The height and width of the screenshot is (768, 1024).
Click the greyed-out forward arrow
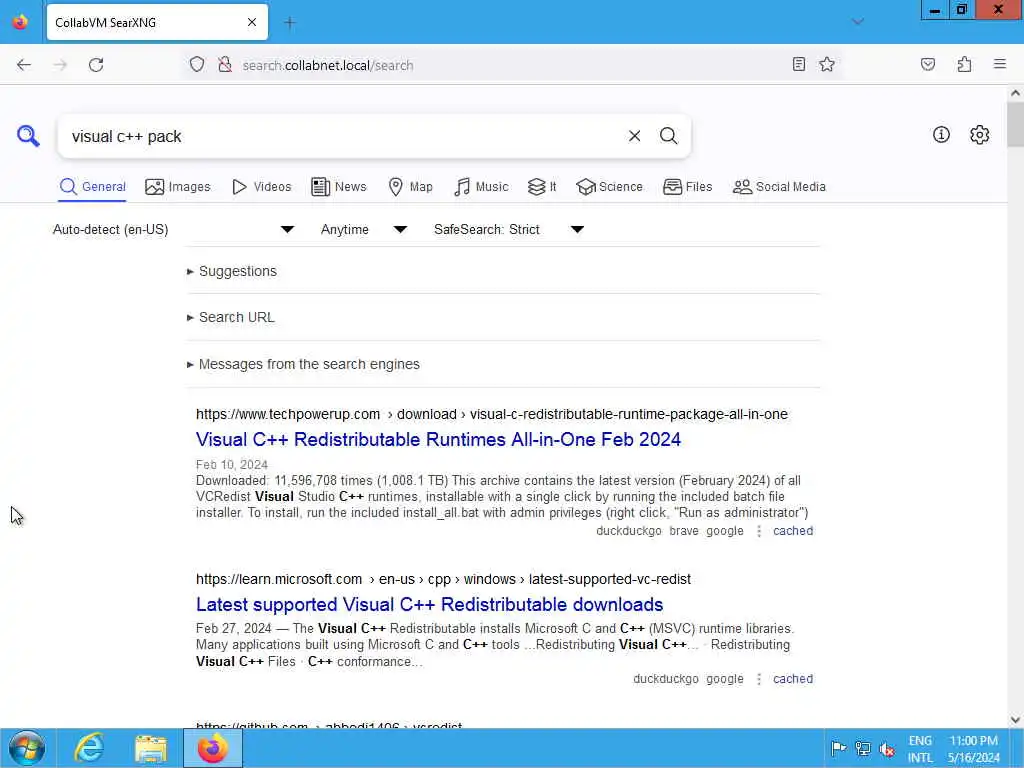pyautogui.click(x=60, y=65)
